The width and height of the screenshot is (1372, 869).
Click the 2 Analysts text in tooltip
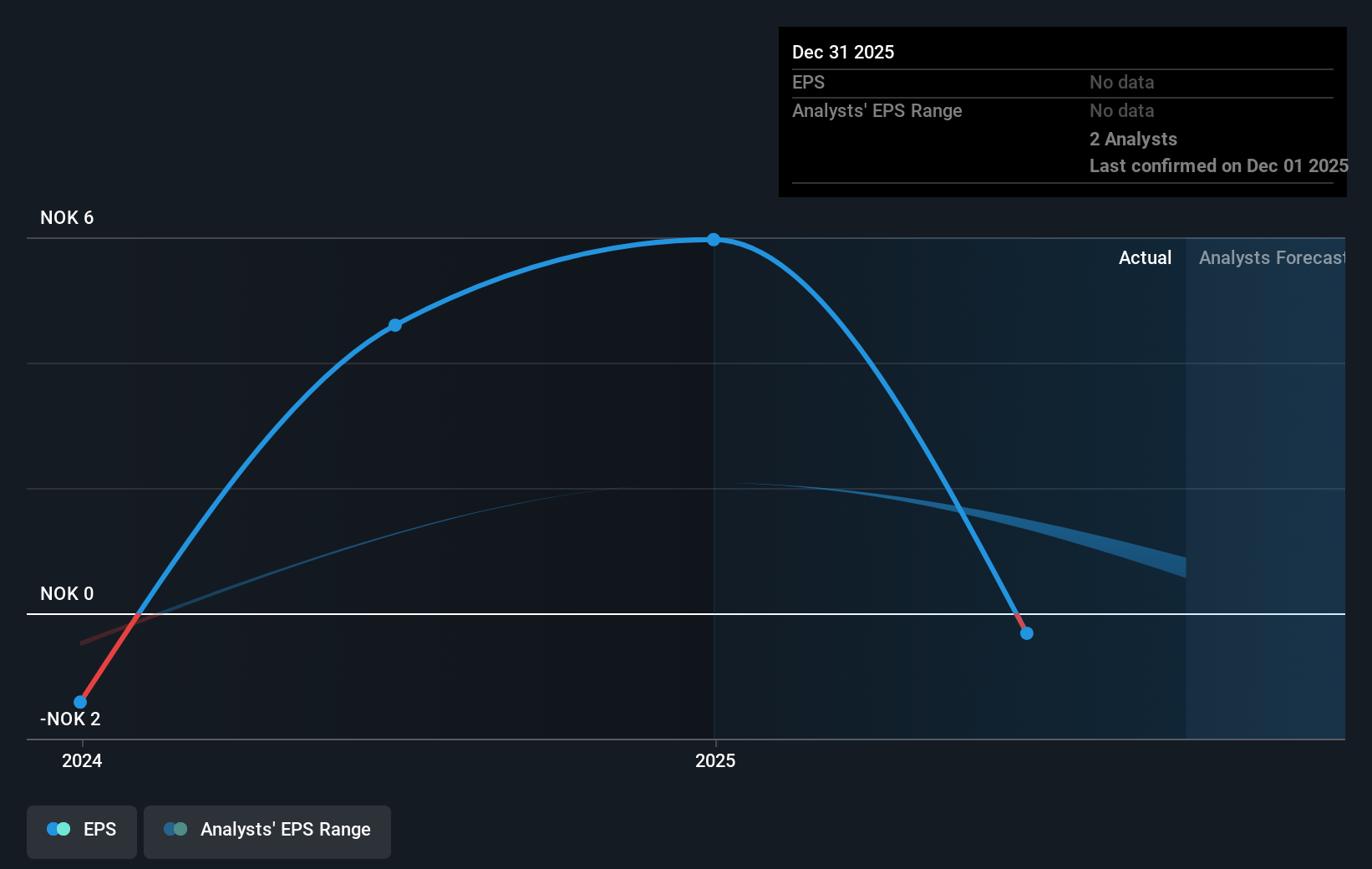[1133, 140]
